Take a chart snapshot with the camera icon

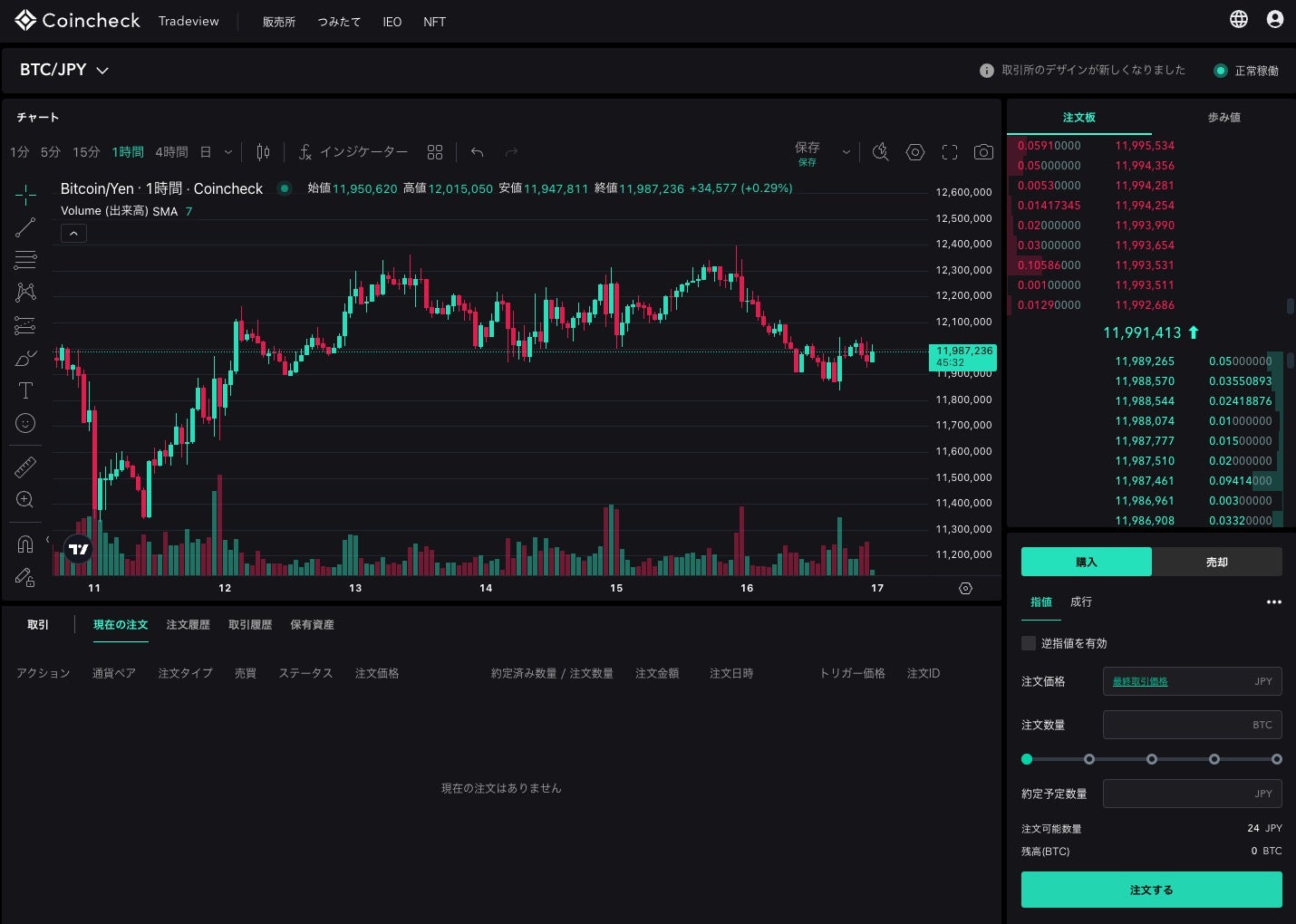click(983, 152)
